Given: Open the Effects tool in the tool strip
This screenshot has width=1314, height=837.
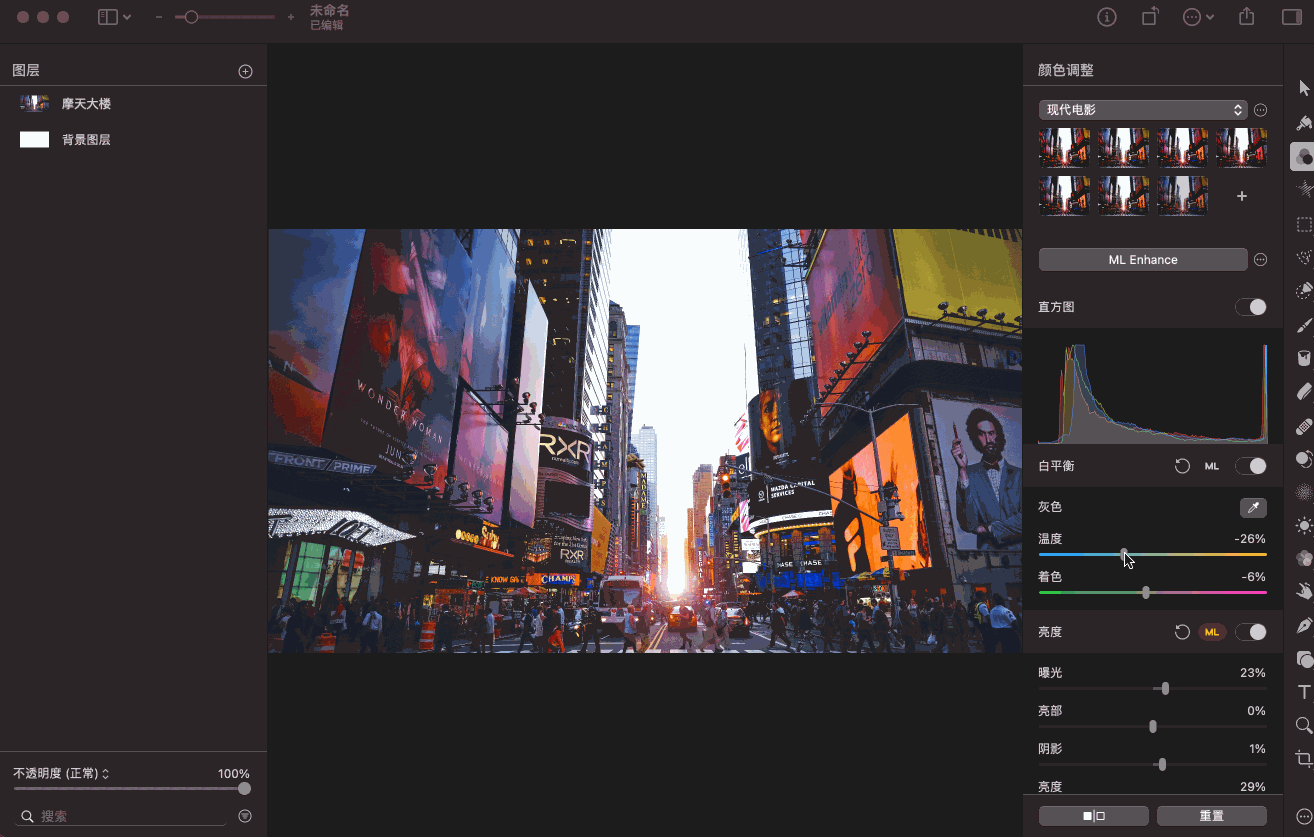Looking at the screenshot, I should click(1304, 190).
